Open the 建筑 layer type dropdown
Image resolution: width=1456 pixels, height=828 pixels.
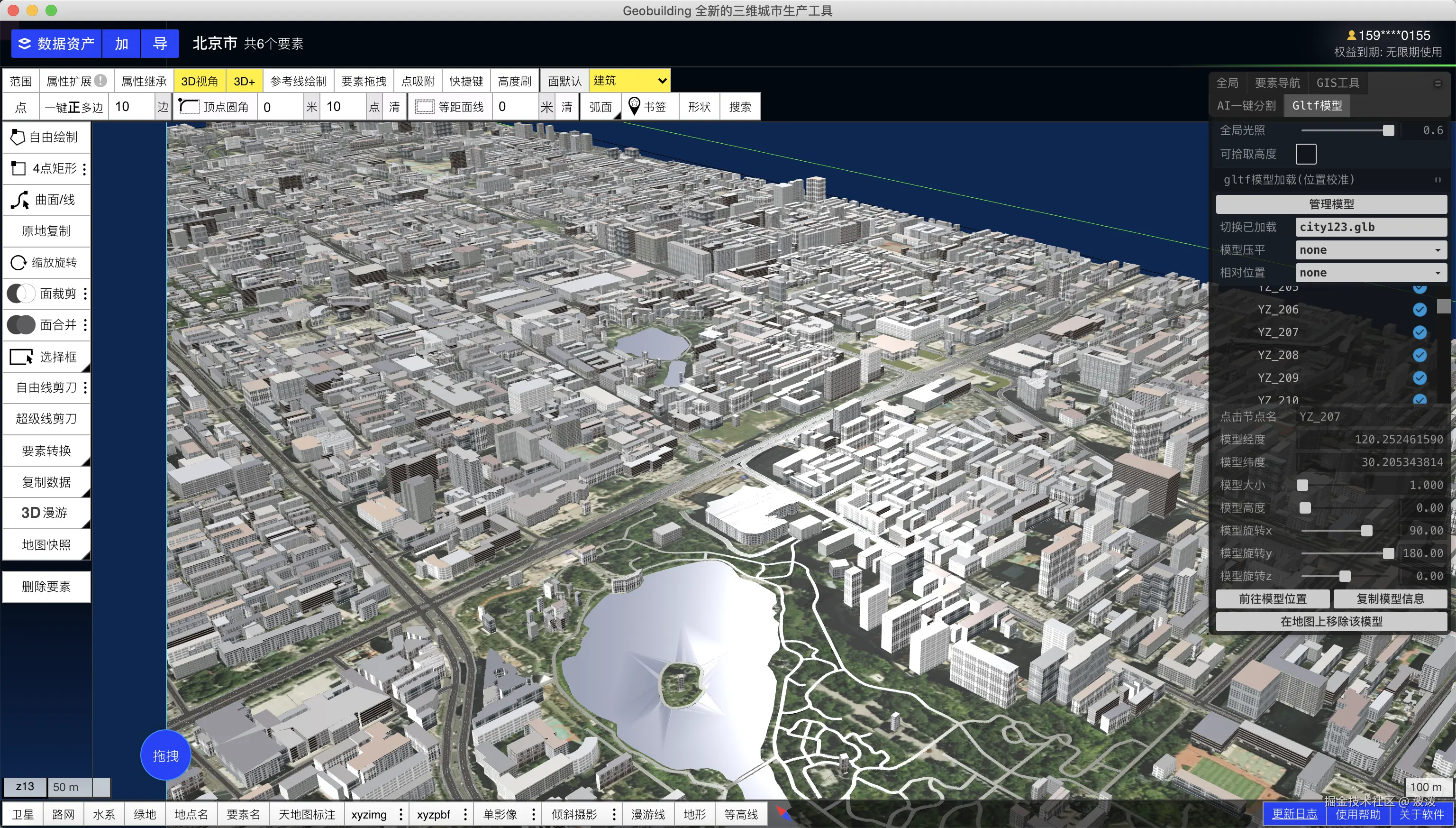click(629, 81)
